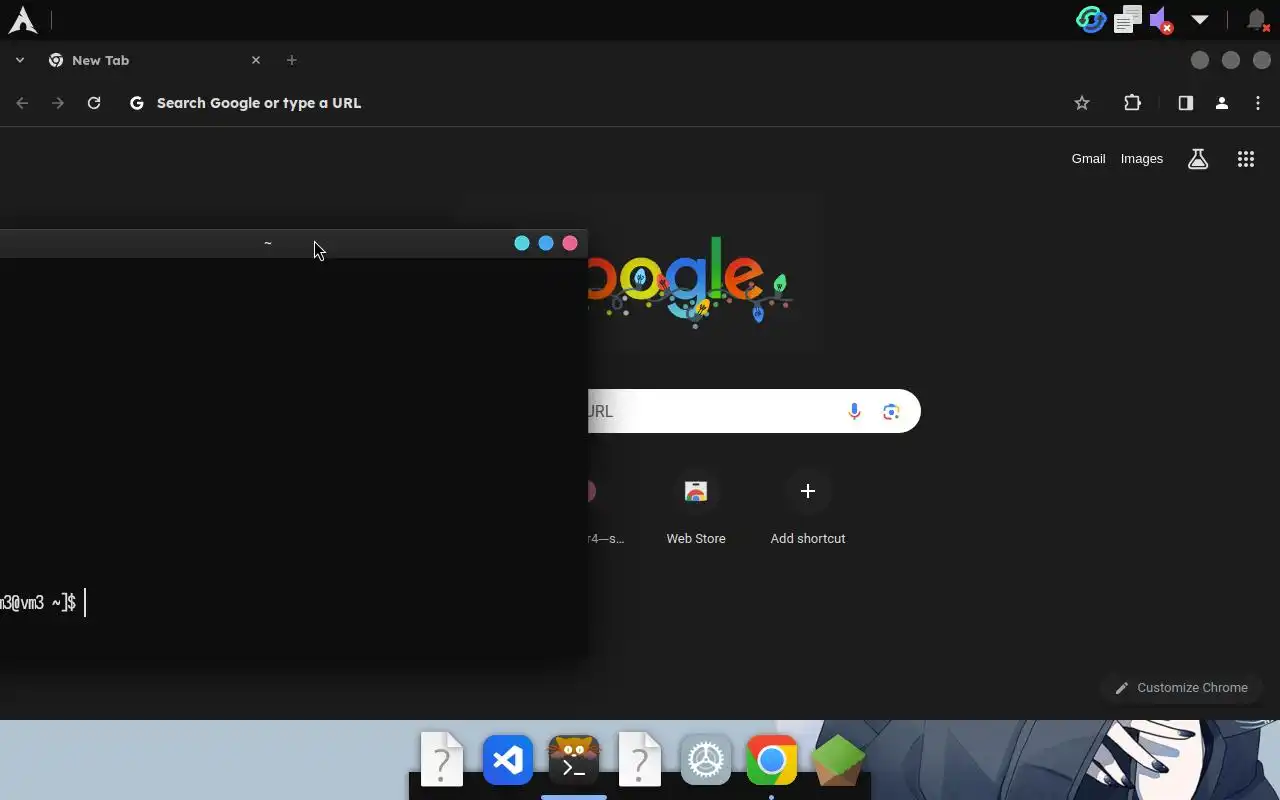Click the terminal's cyan window button

(522, 243)
